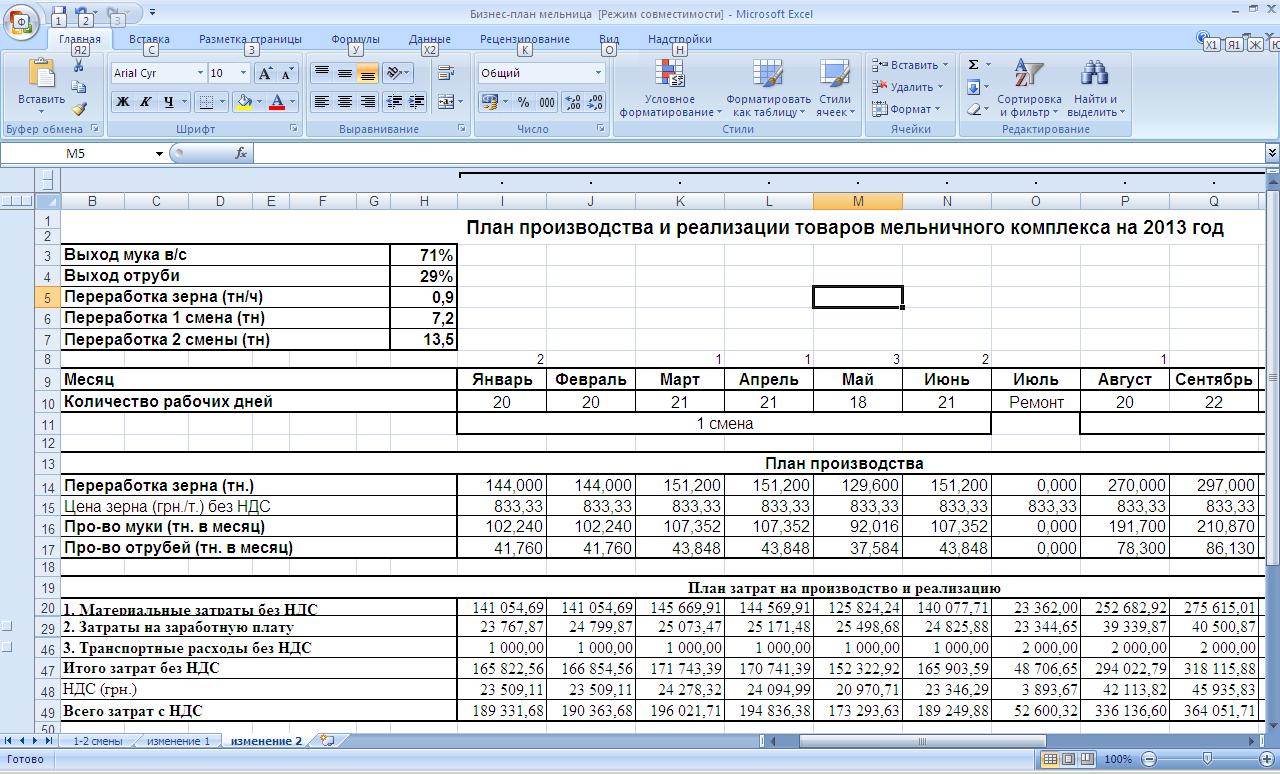Viewport: 1280px width, 774px height.
Task: Increase font size with the large A button
Action: [x=265, y=73]
